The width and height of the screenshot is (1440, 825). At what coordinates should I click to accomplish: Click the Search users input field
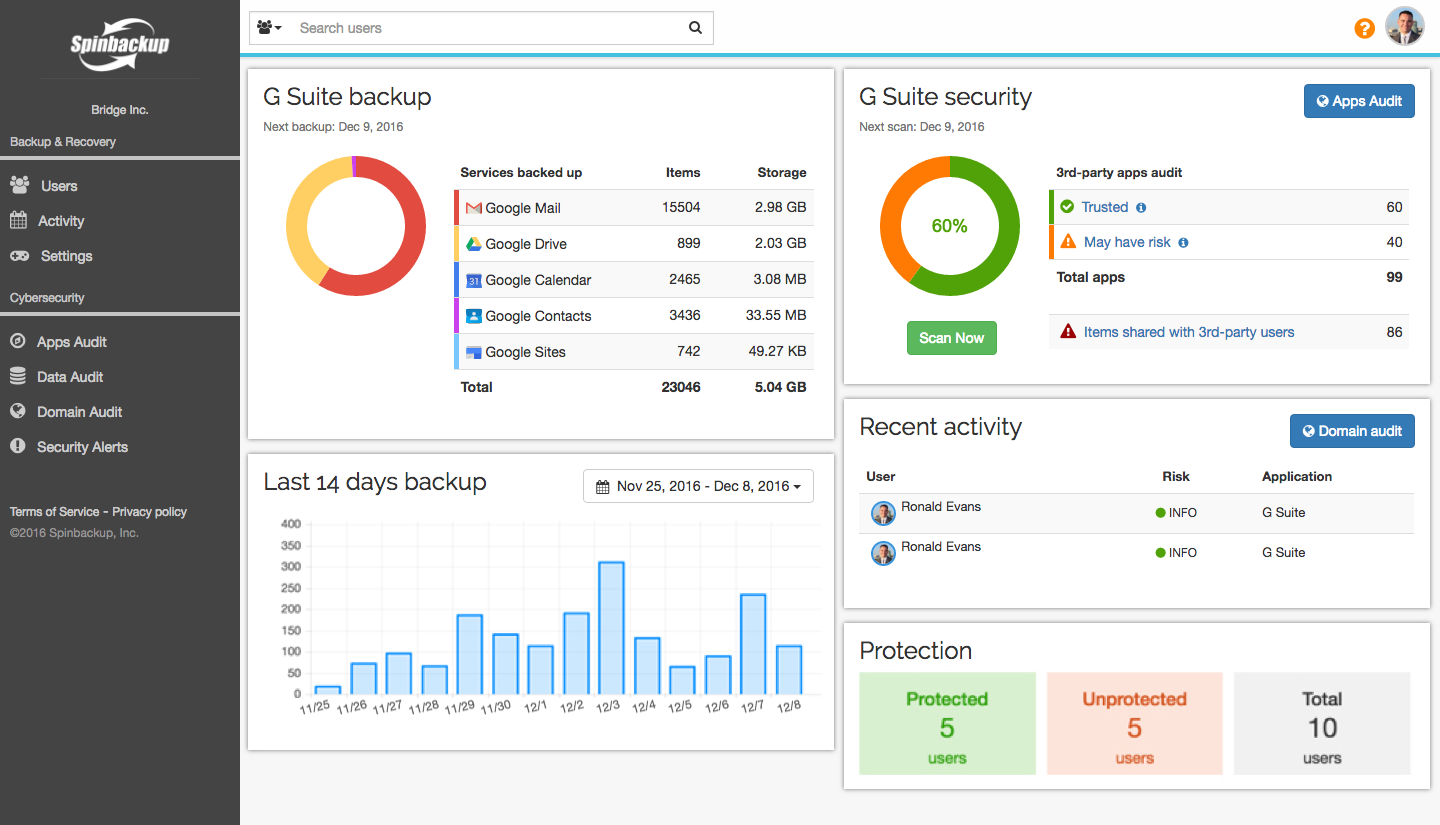pyautogui.click(x=488, y=28)
